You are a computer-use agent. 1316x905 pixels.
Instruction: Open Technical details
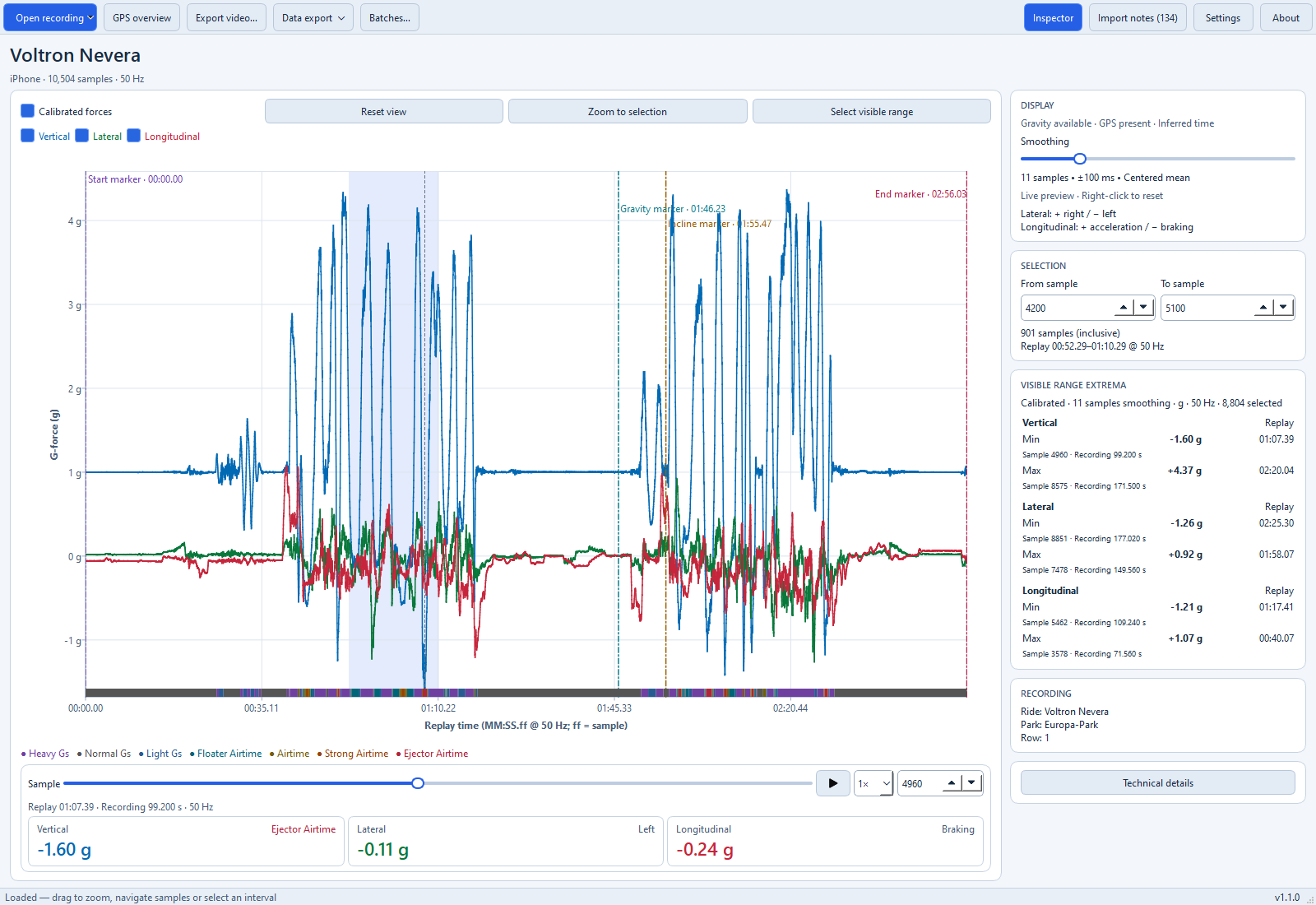tap(1158, 782)
